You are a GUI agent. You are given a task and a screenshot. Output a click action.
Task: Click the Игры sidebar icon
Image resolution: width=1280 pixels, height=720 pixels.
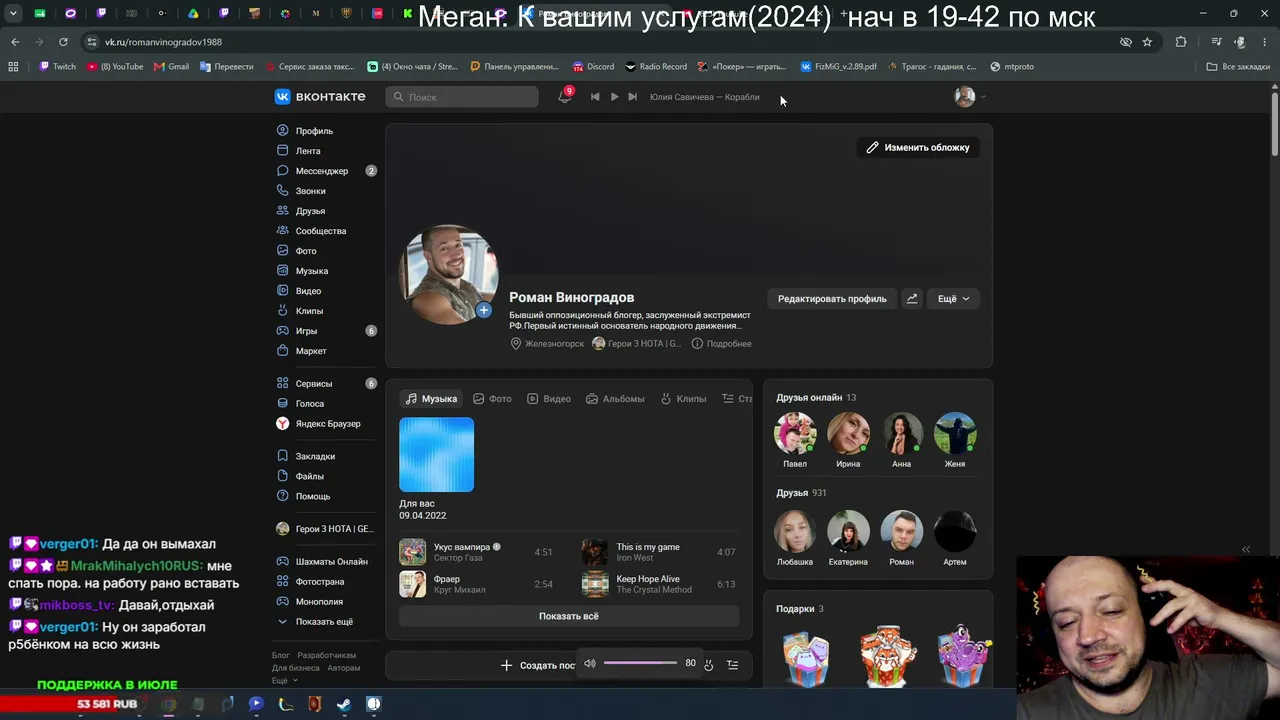(x=283, y=331)
